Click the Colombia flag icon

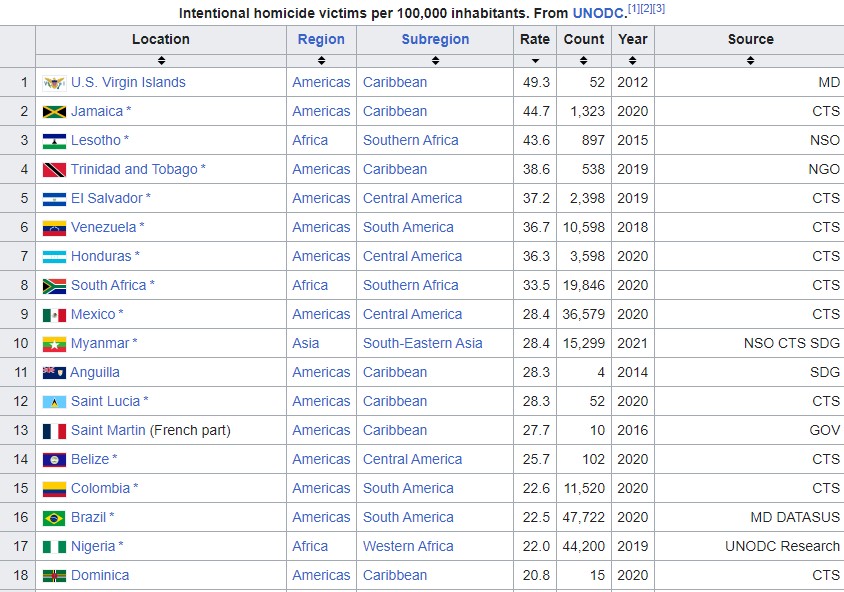click(x=54, y=489)
